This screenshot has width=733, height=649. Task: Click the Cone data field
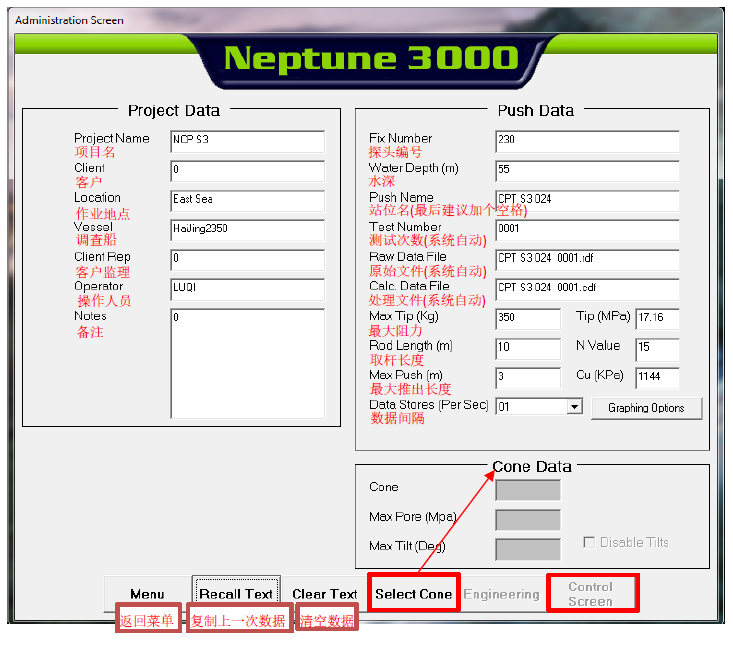click(x=528, y=490)
